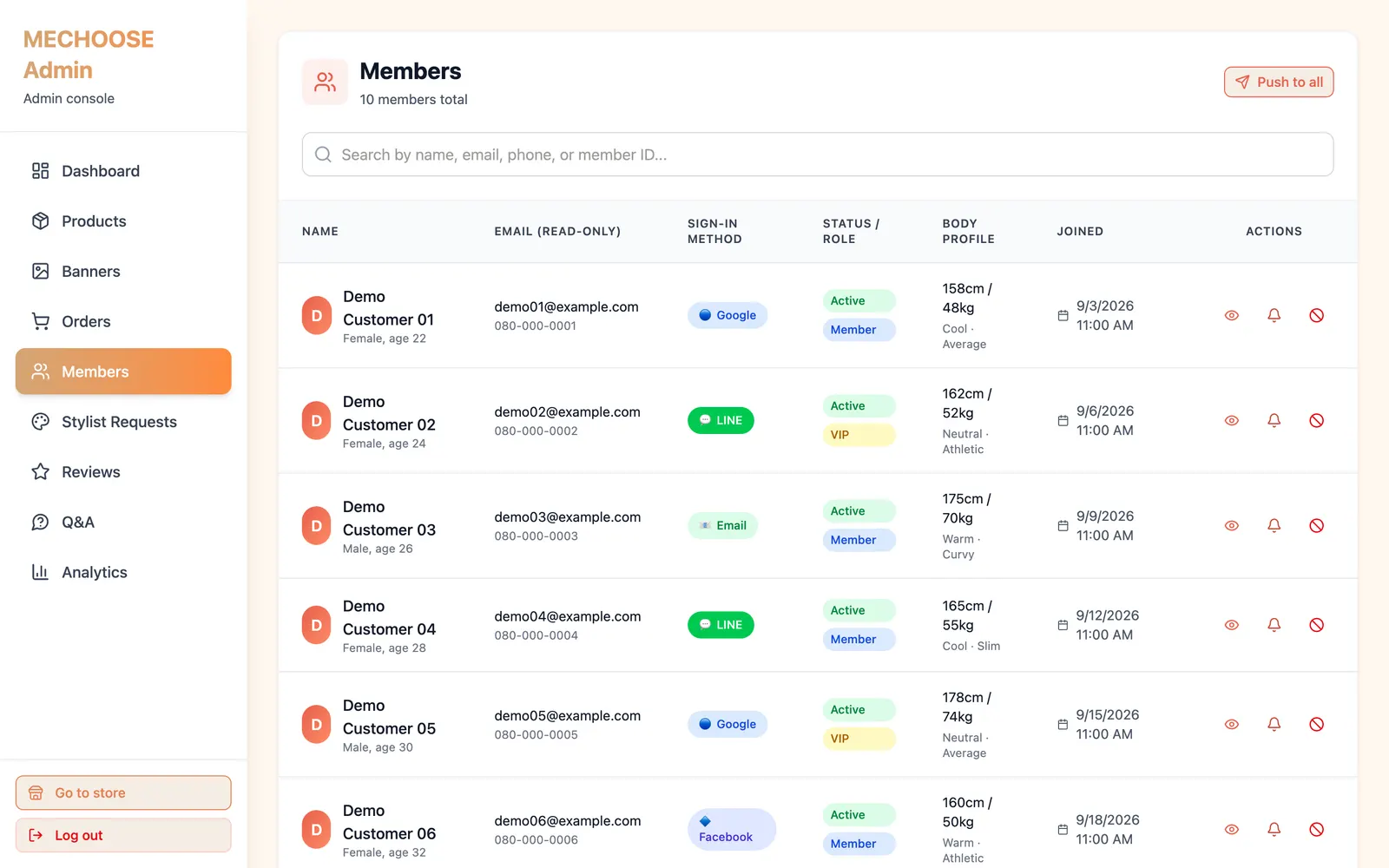
Task: Click VIP badge of Demo Customer 02
Action: (859, 435)
